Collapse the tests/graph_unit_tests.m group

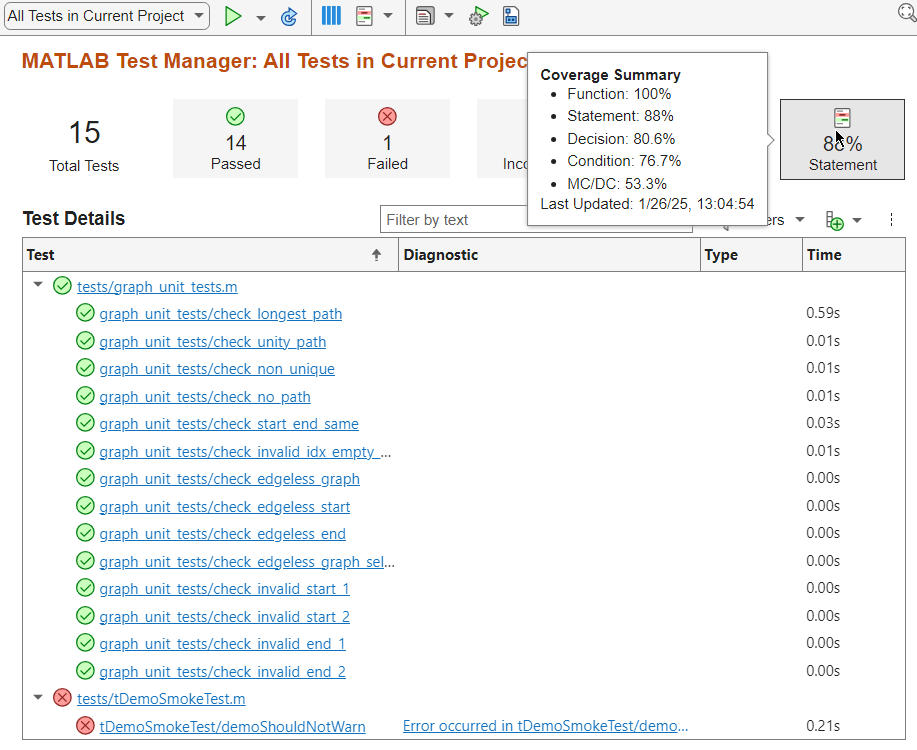(38, 285)
